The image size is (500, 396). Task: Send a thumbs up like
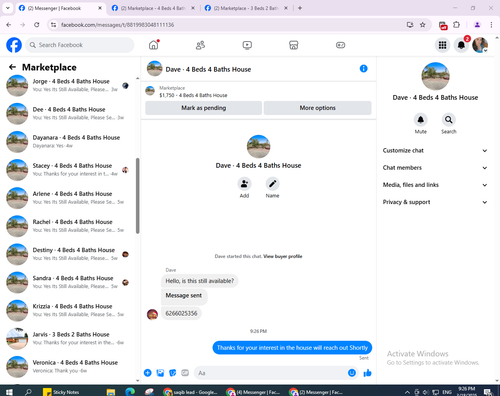(x=367, y=373)
